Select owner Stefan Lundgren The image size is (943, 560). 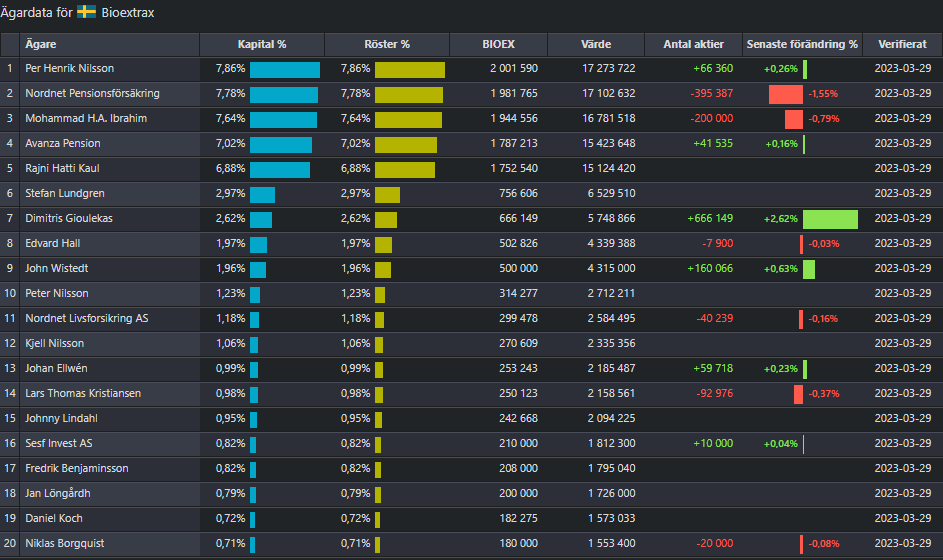coord(65,193)
